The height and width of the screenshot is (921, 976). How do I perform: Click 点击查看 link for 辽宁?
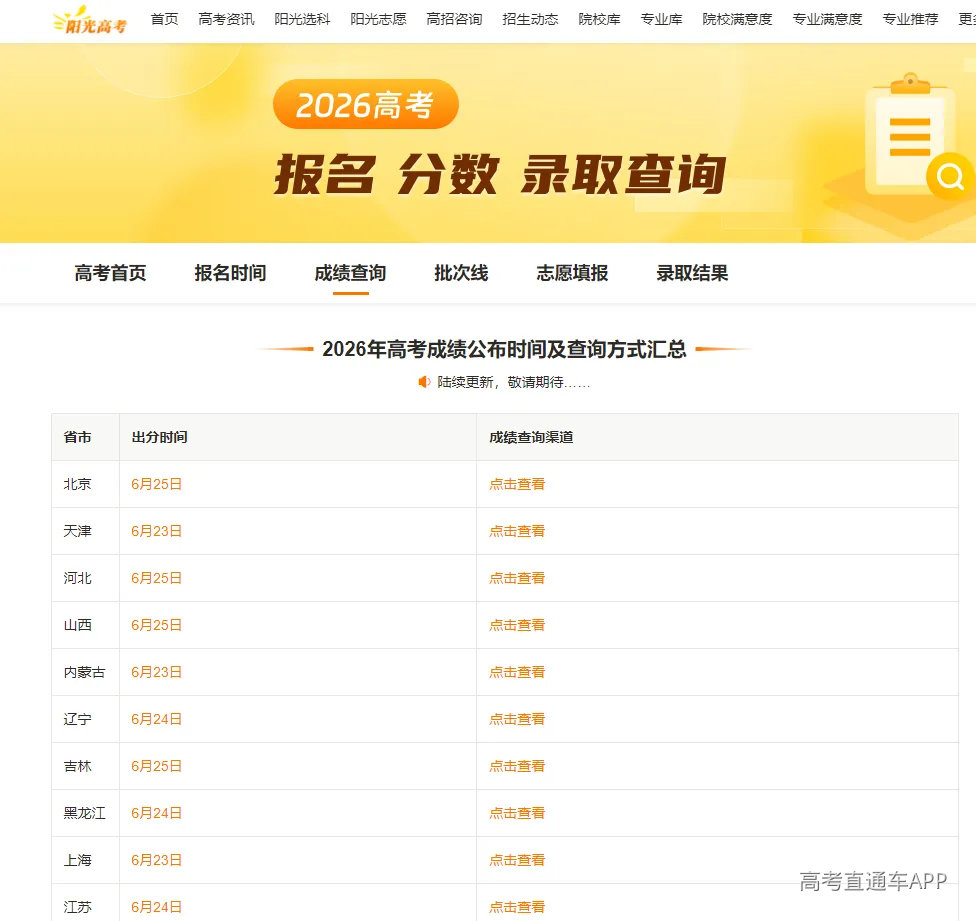pos(517,719)
